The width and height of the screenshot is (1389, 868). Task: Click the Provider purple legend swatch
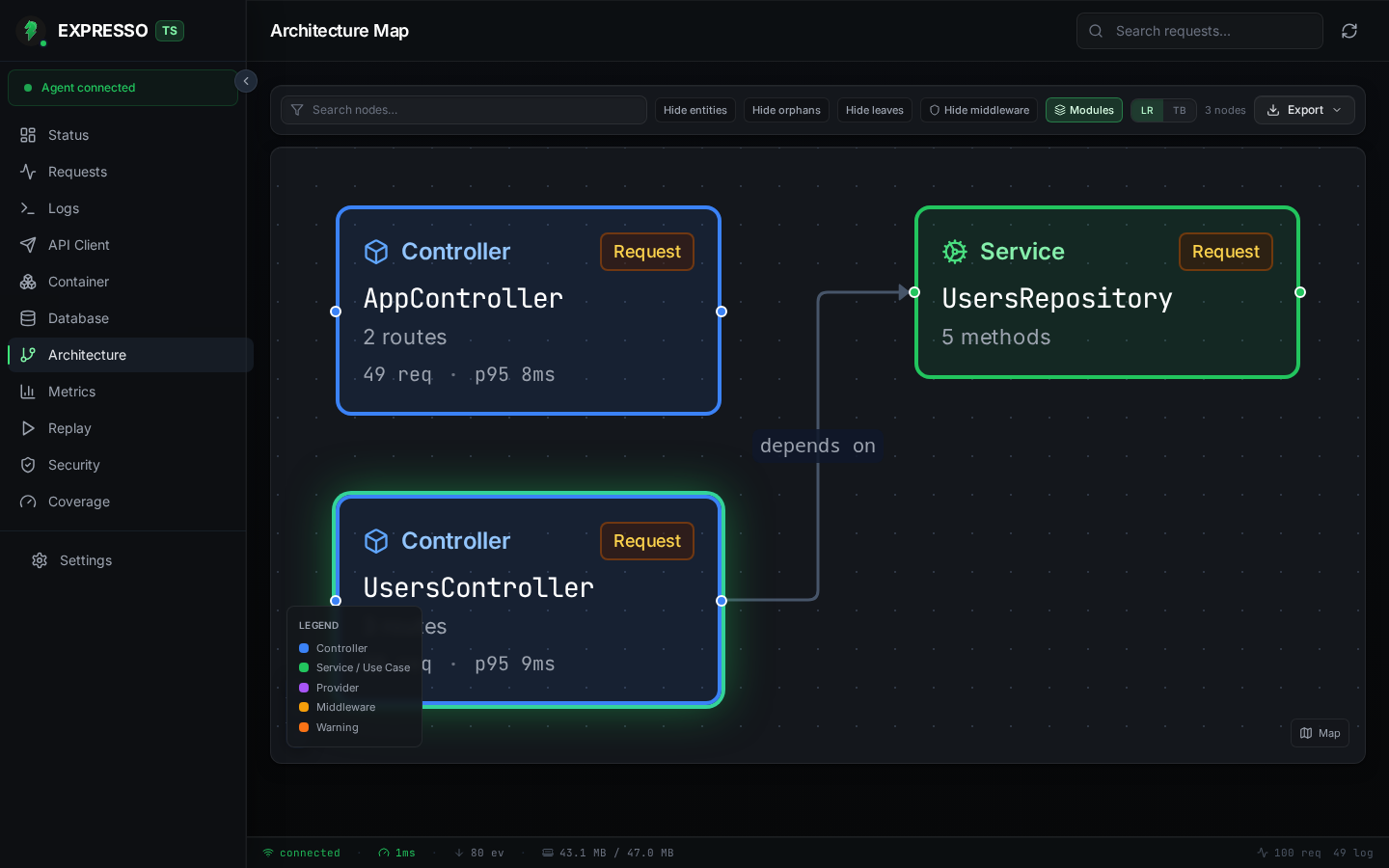coord(304,688)
